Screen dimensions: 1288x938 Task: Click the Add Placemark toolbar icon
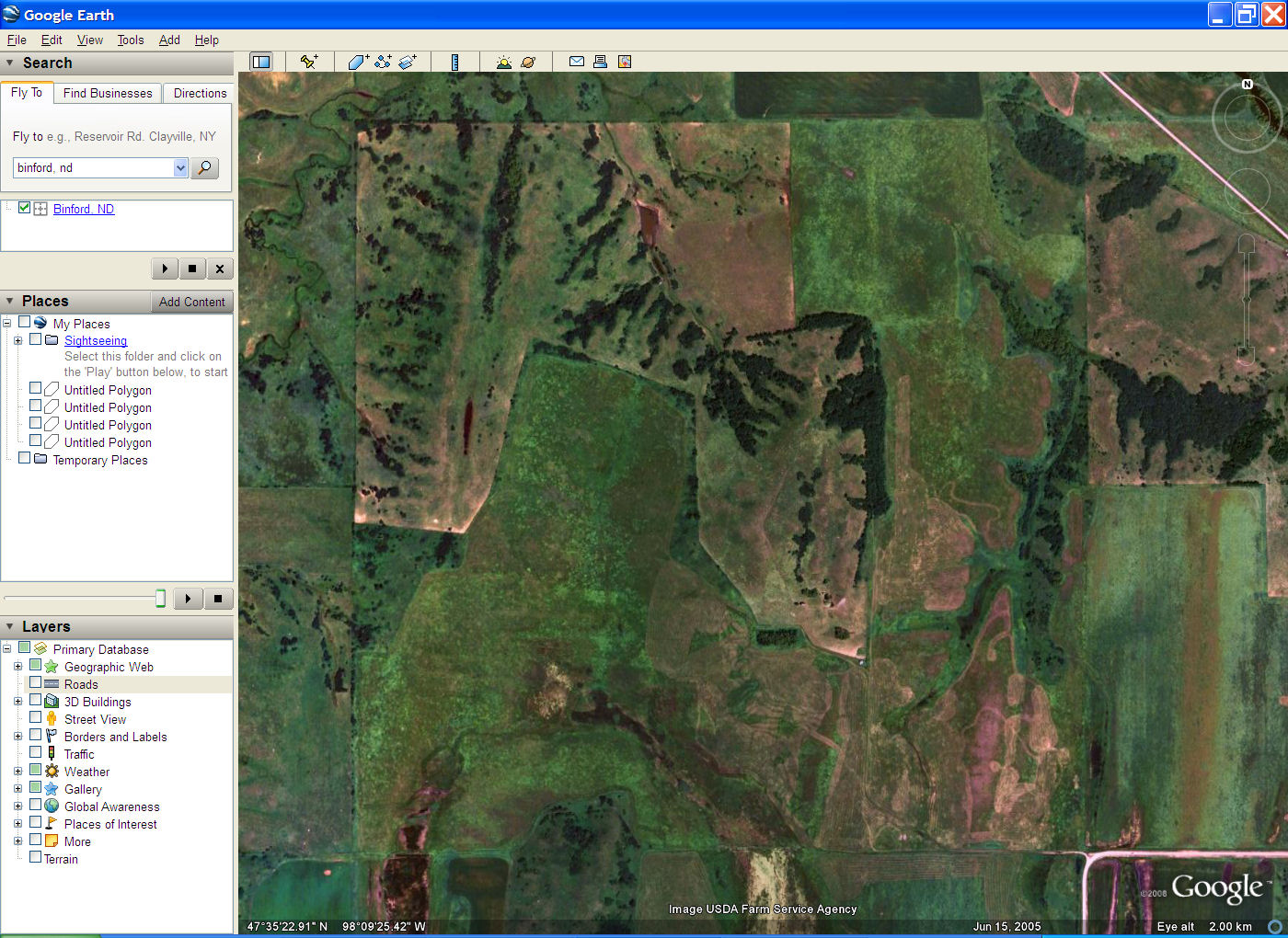pos(309,62)
